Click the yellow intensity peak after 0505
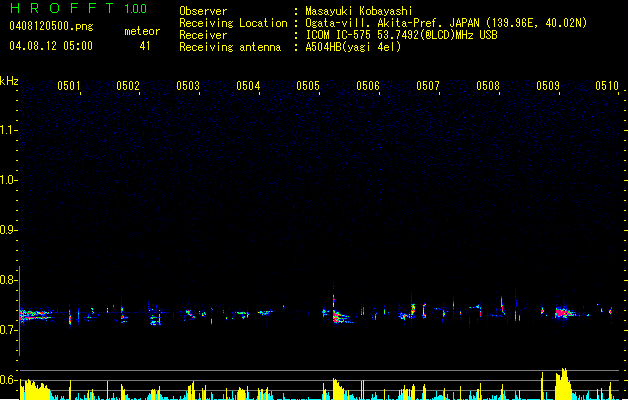The height and width of the screenshot is (400, 629). pos(338,388)
